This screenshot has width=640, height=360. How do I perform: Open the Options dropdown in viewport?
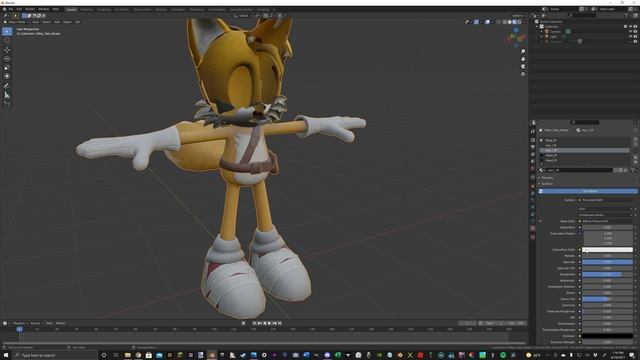click(518, 16)
